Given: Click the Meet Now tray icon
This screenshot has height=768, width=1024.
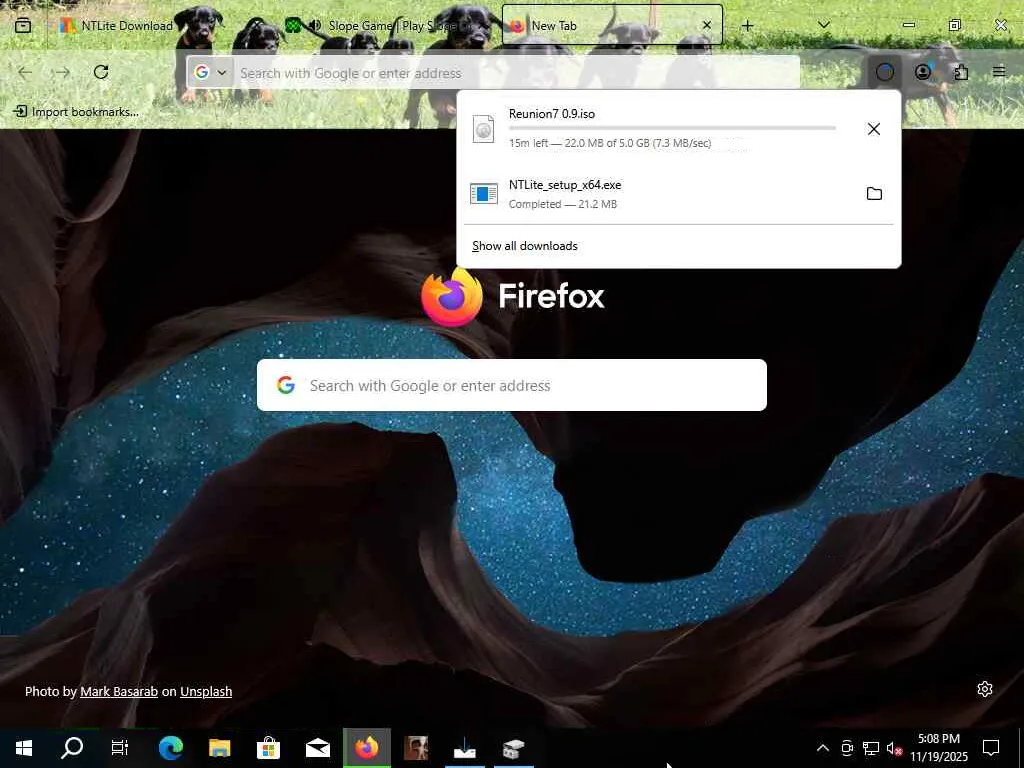Looking at the screenshot, I should point(847,748).
